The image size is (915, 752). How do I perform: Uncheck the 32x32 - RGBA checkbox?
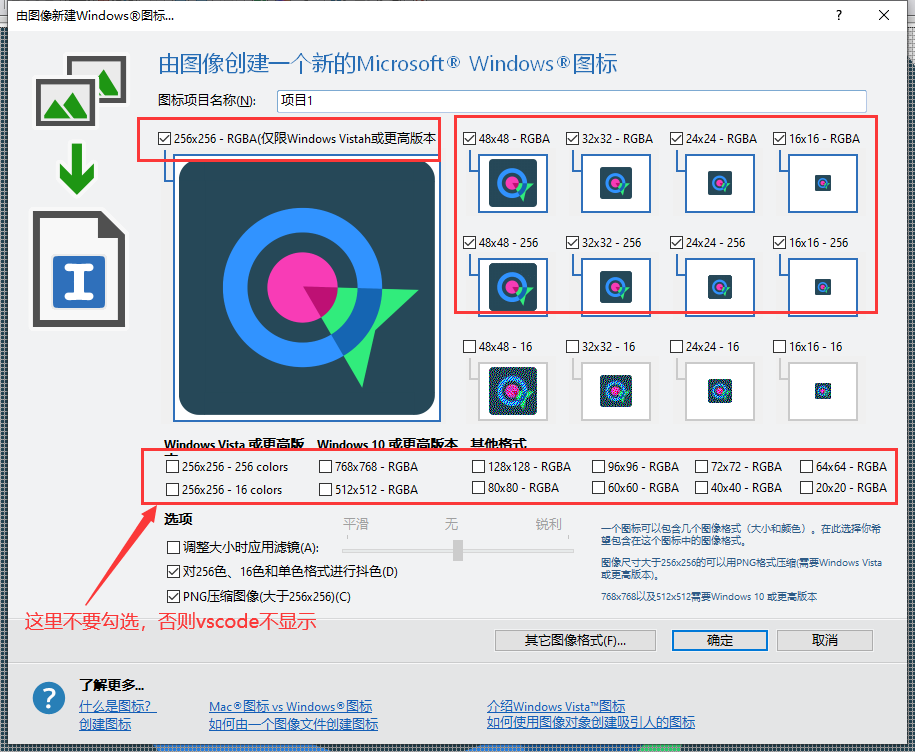[x=572, y=139]
